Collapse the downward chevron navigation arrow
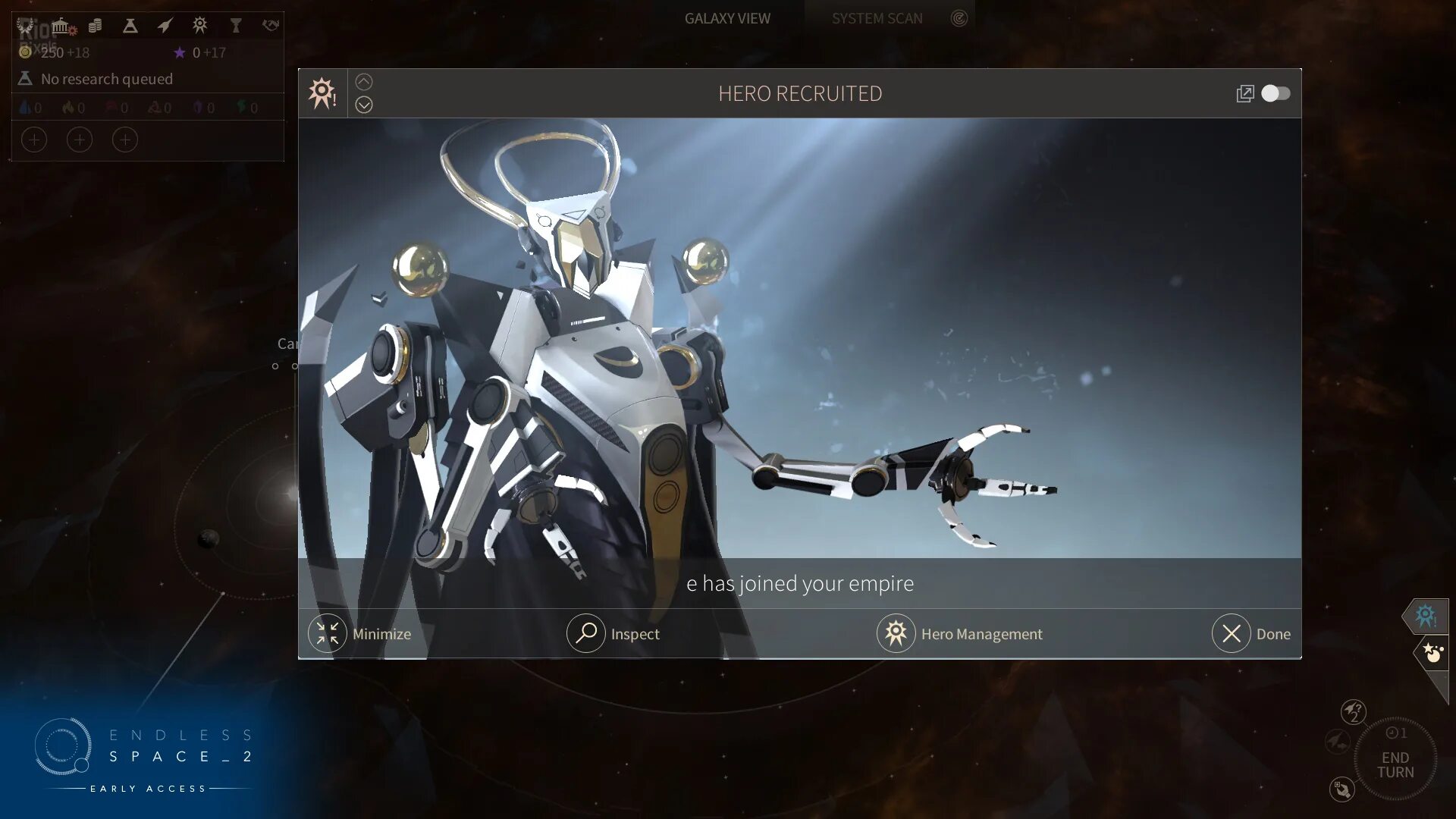Screen dimensions: 1456x819 363,104
